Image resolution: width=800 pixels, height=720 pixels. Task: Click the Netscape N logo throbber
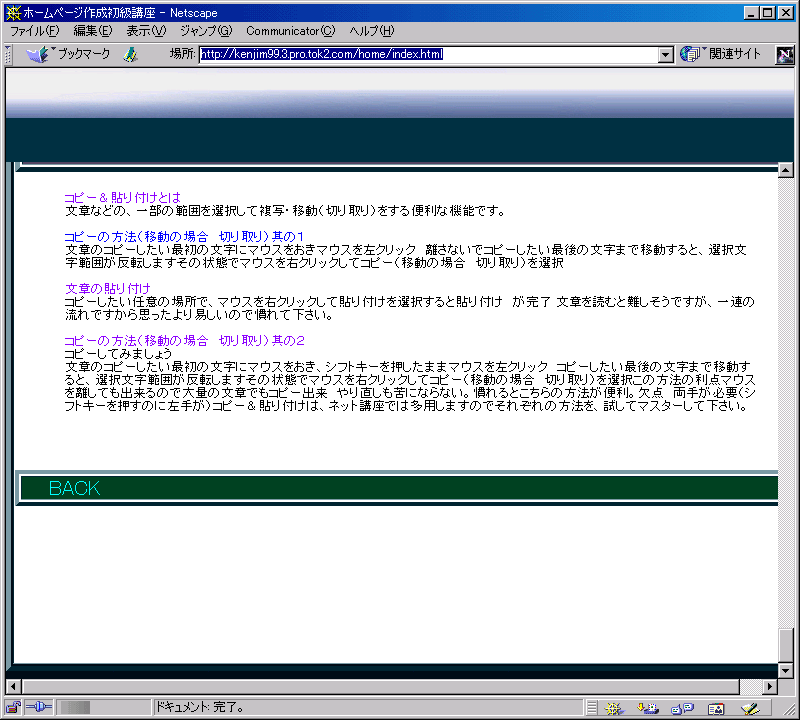(785, 55)
